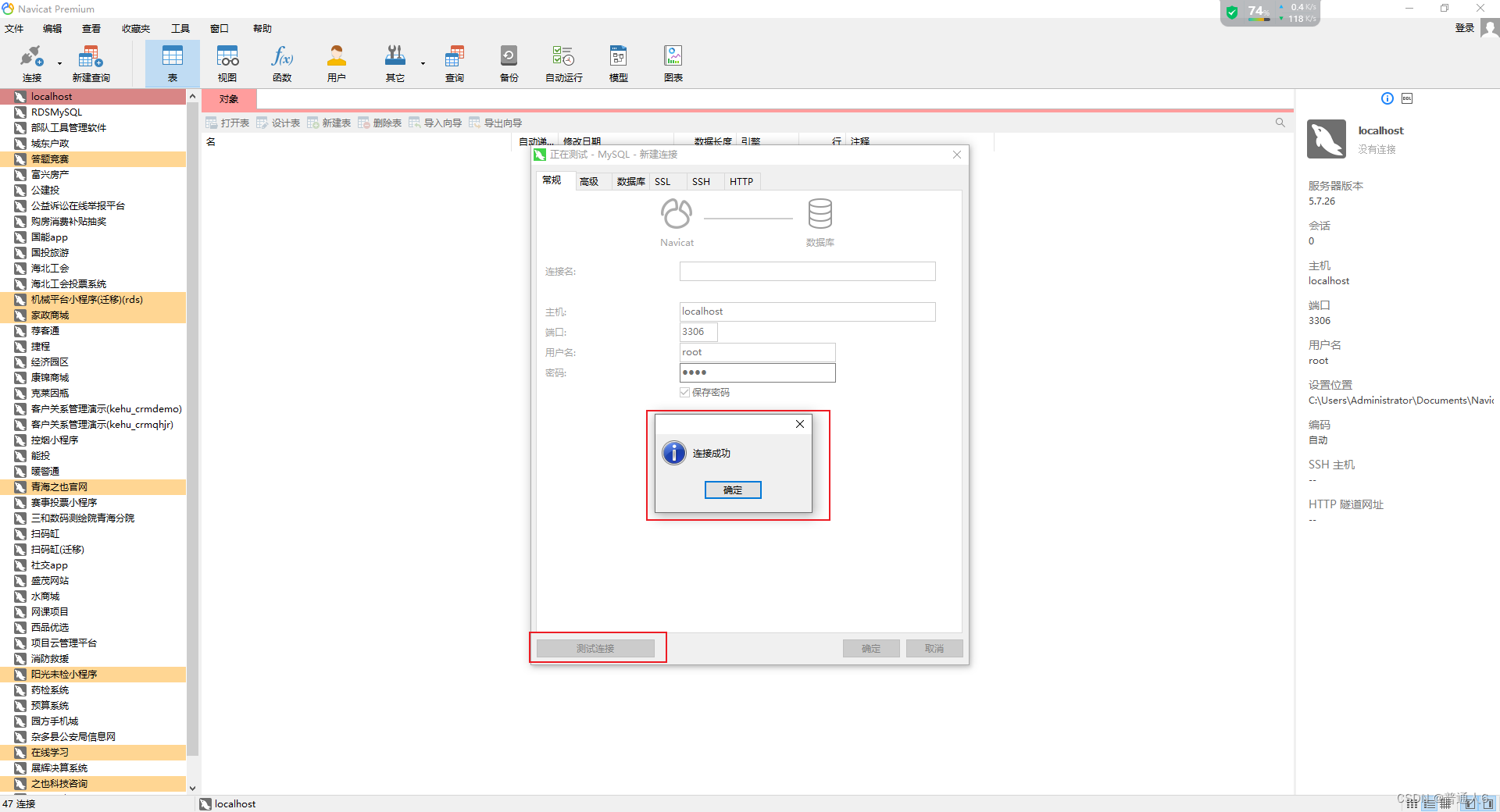1500x812 pixels.
Task: Switch to the HTTP tab in dialog
Action: 741,182
